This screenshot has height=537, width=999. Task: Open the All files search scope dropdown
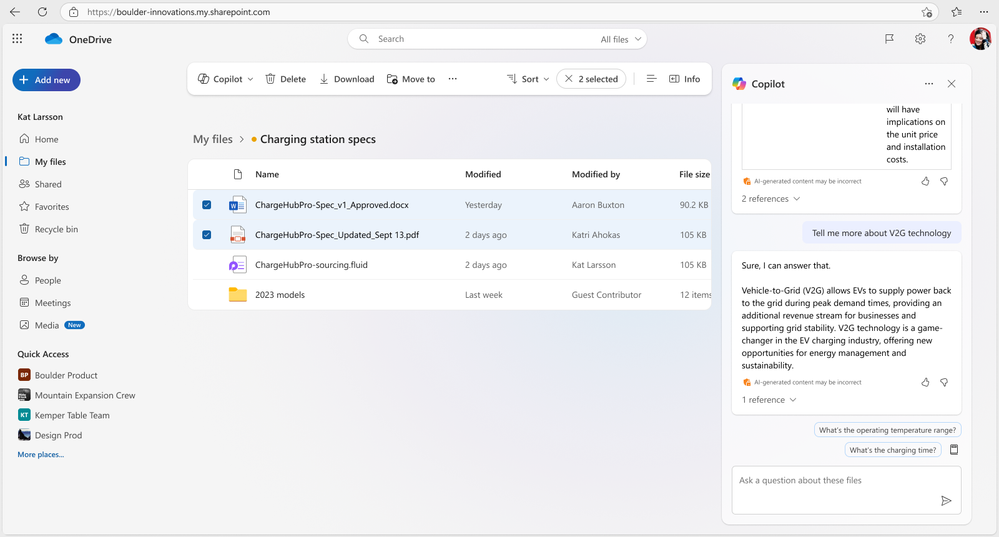621,39
